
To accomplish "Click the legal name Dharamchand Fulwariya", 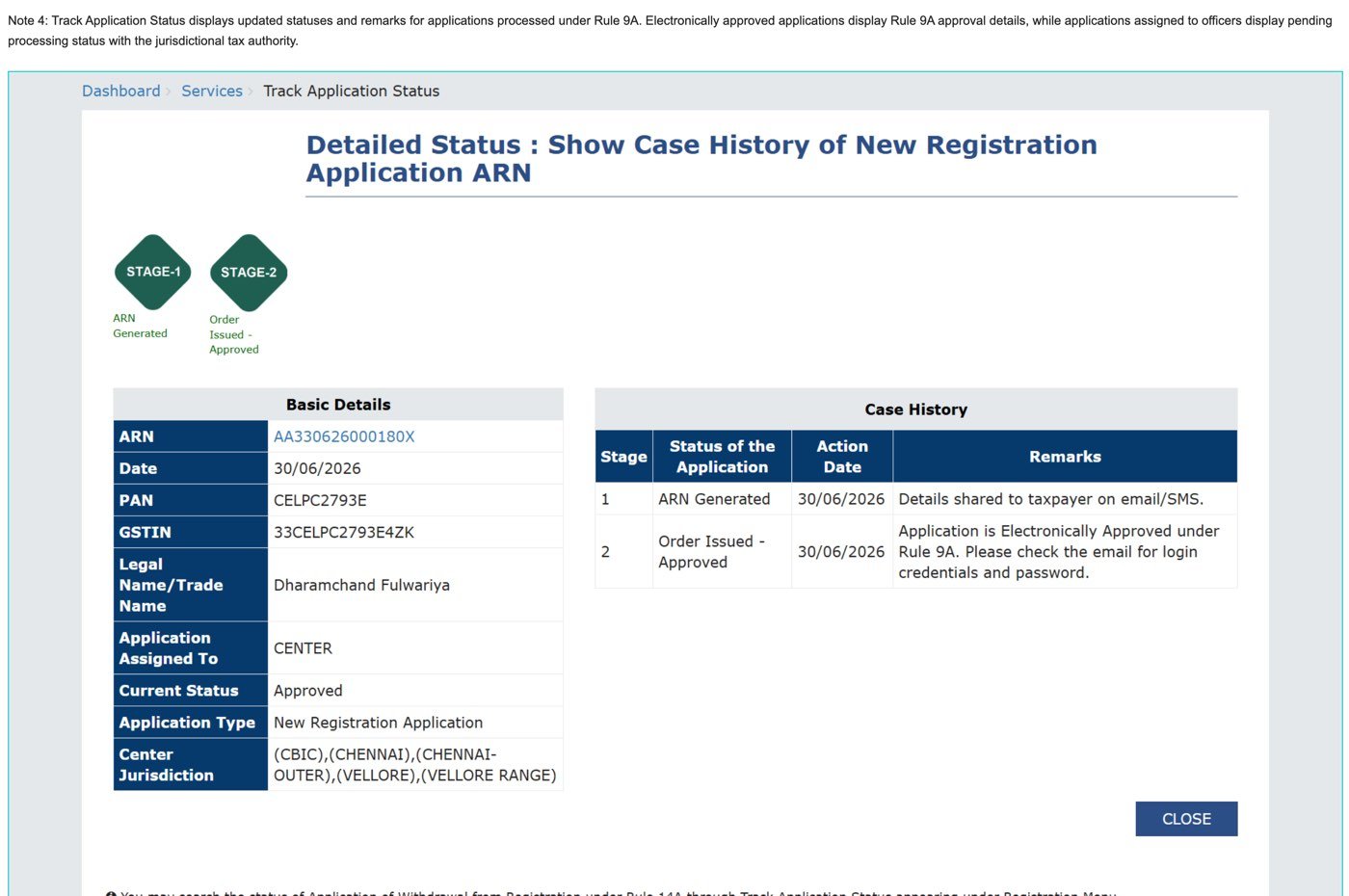I will click(361, 585).
